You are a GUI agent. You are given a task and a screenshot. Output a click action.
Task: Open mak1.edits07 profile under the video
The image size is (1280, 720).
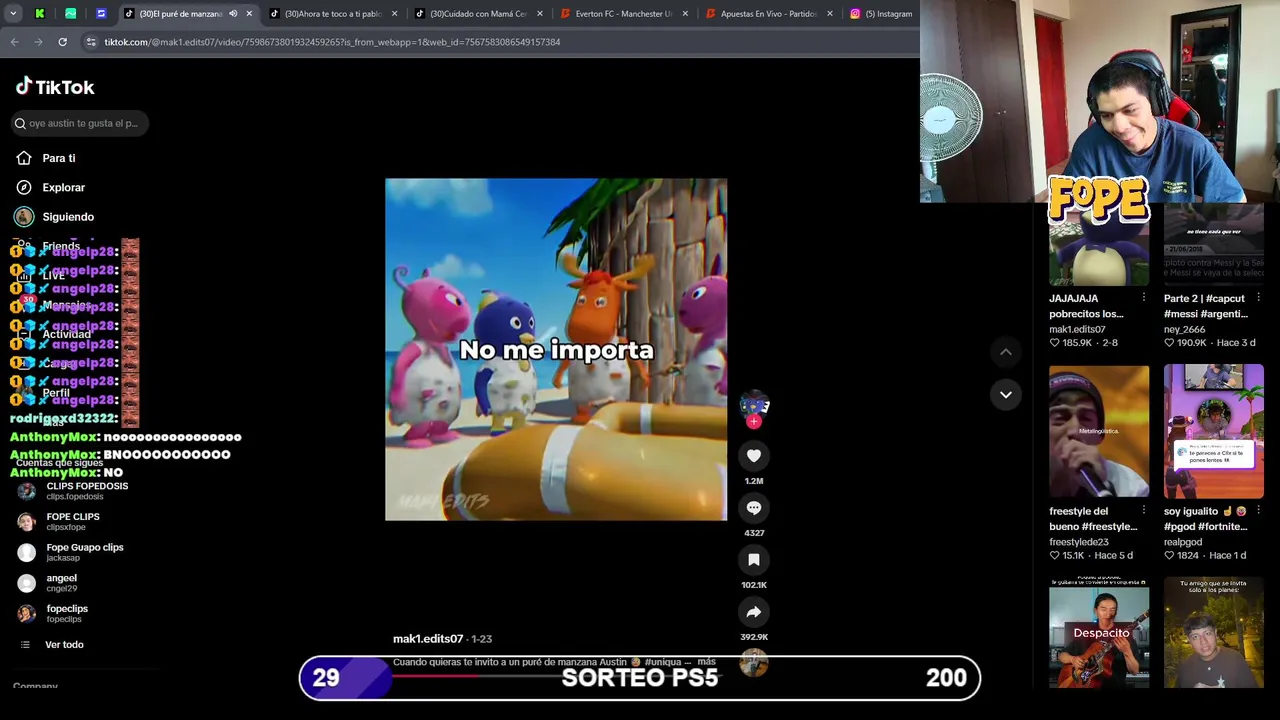click(428, 638)
